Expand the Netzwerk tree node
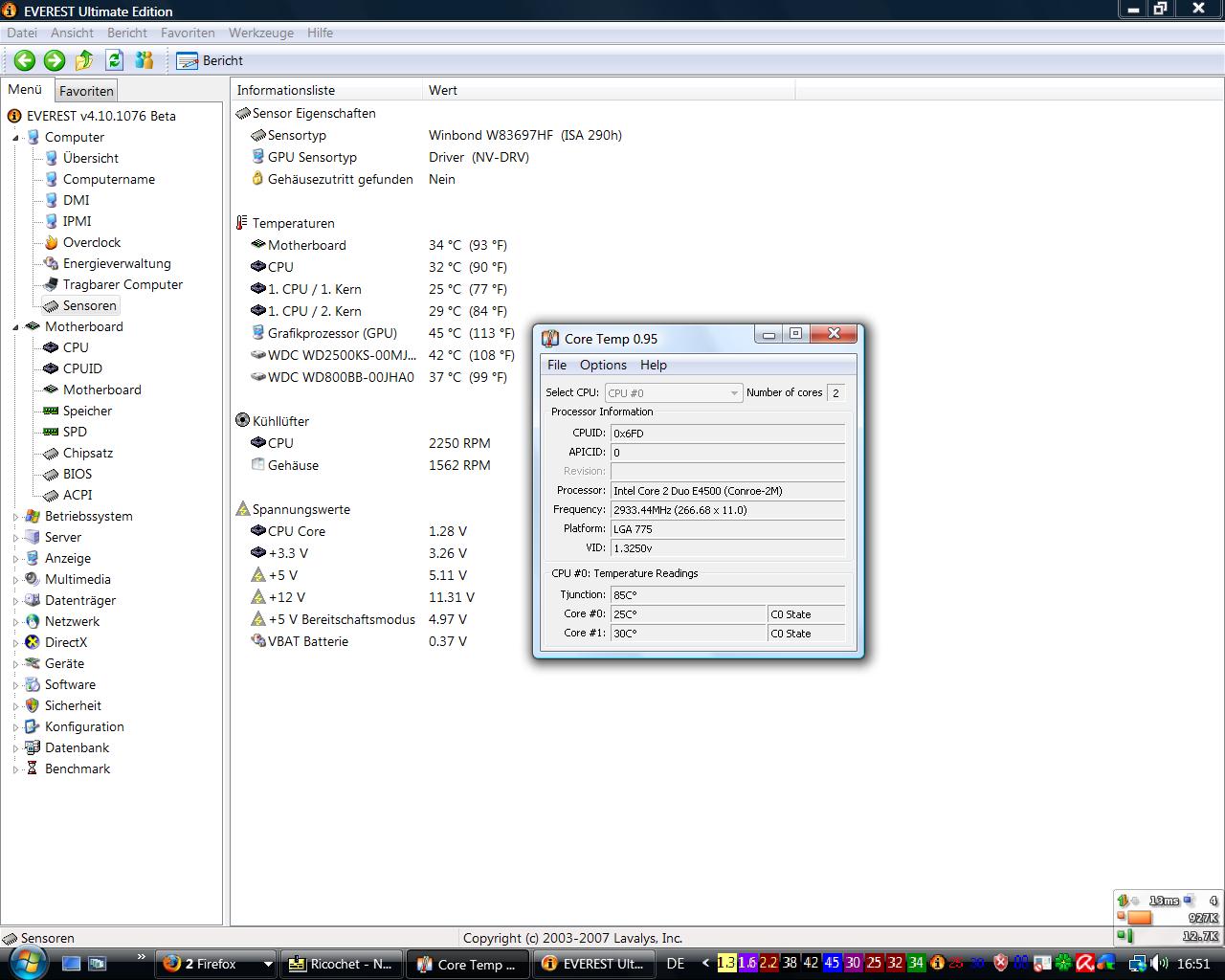 [16, 621]
